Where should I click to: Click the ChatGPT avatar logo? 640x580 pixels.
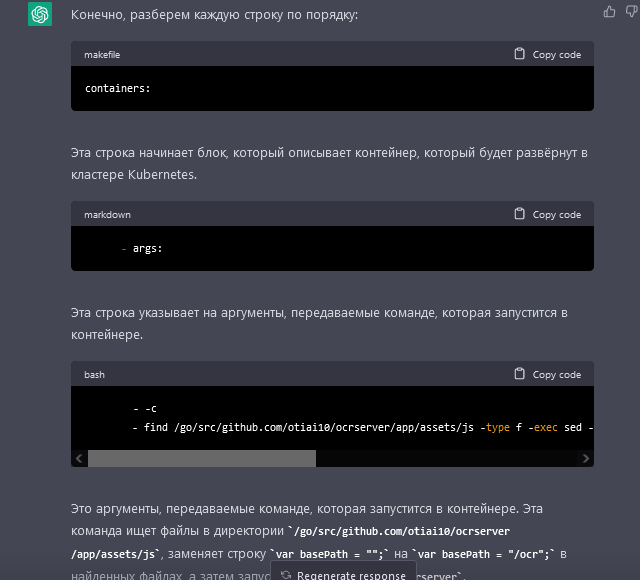[40, 14]
